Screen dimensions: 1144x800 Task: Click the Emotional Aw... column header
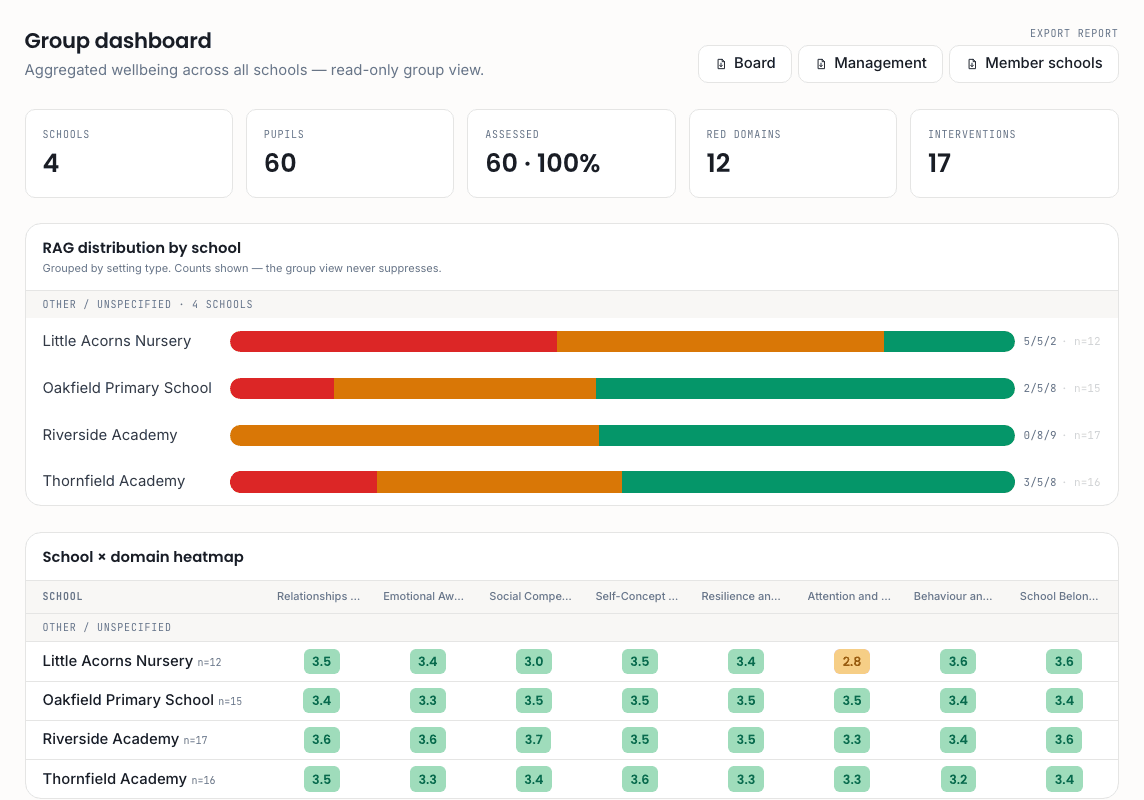(x=424, y=597)
